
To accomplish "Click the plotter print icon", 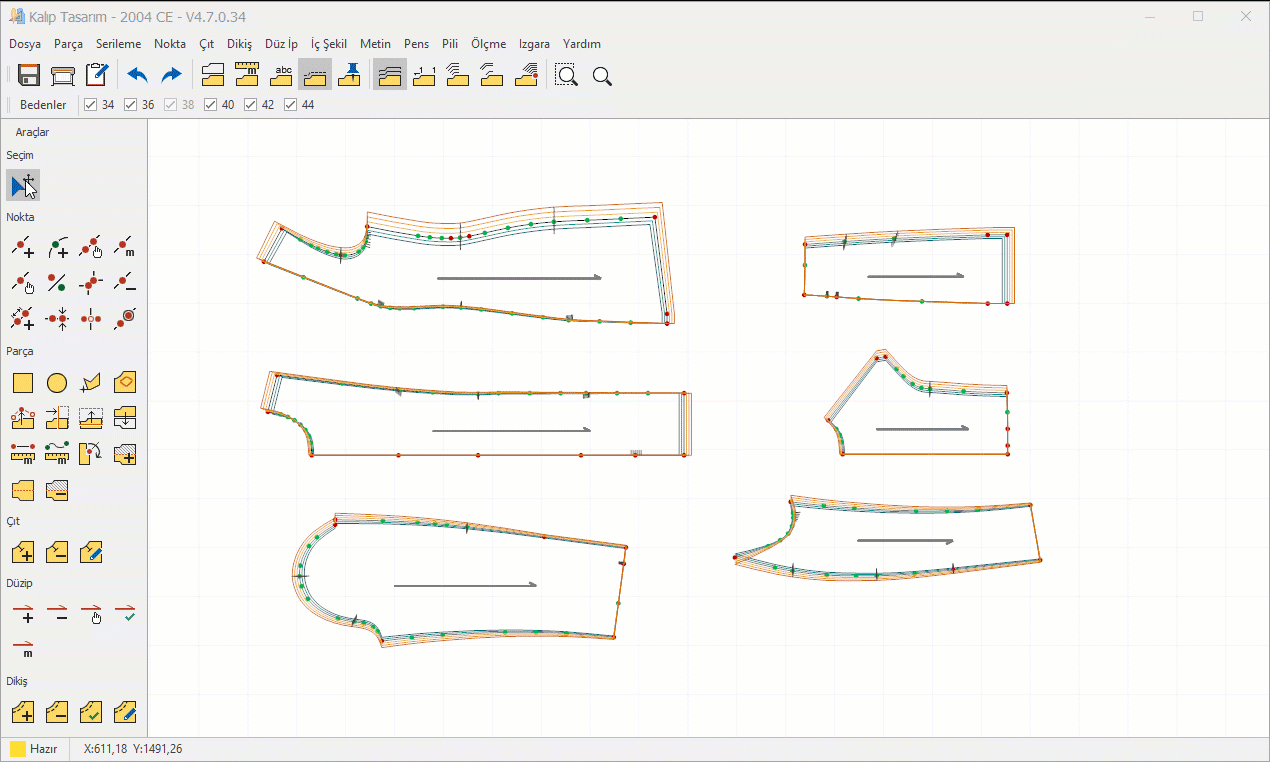I will click(x=63, y=75).
